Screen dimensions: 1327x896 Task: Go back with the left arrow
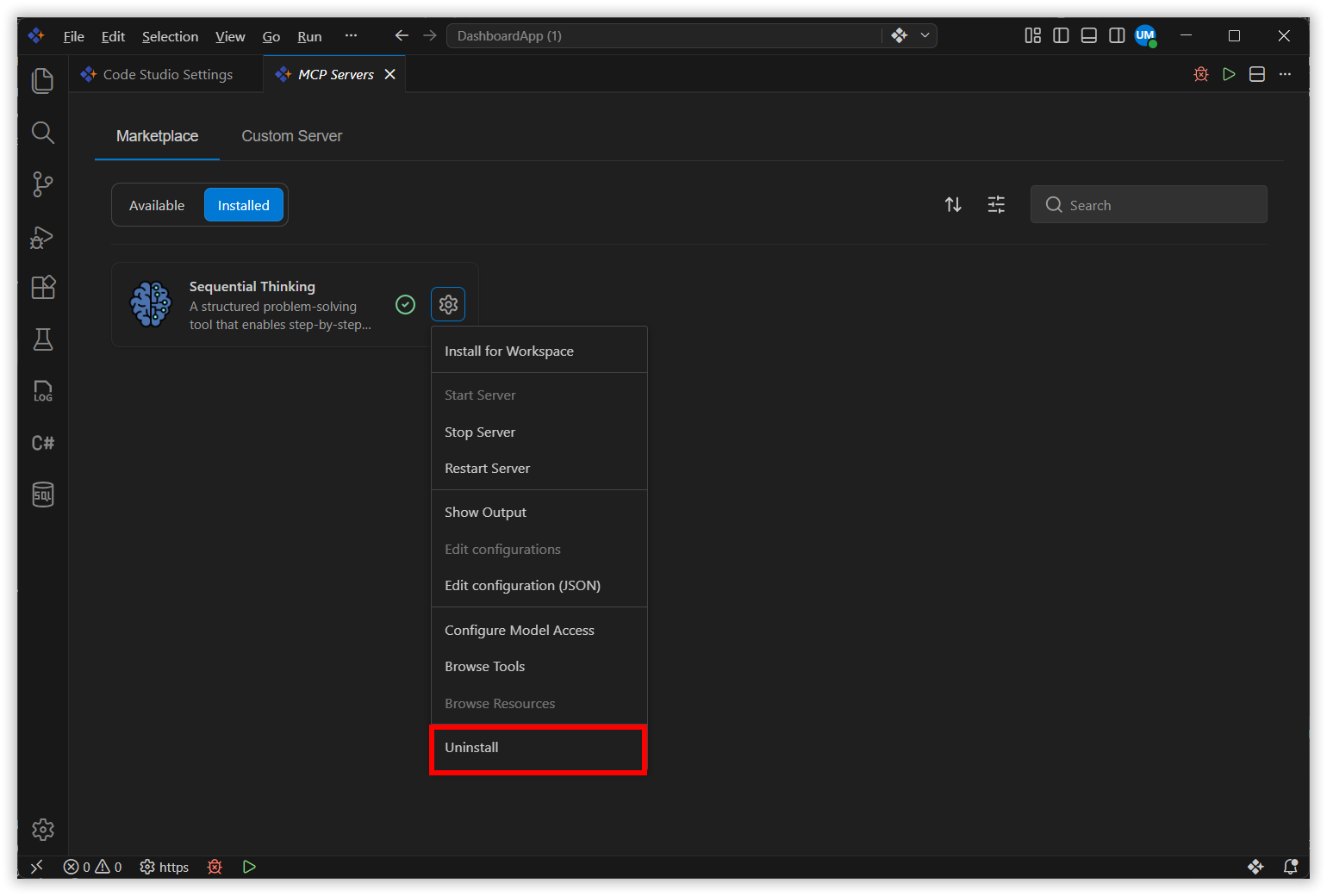point(402,35)
